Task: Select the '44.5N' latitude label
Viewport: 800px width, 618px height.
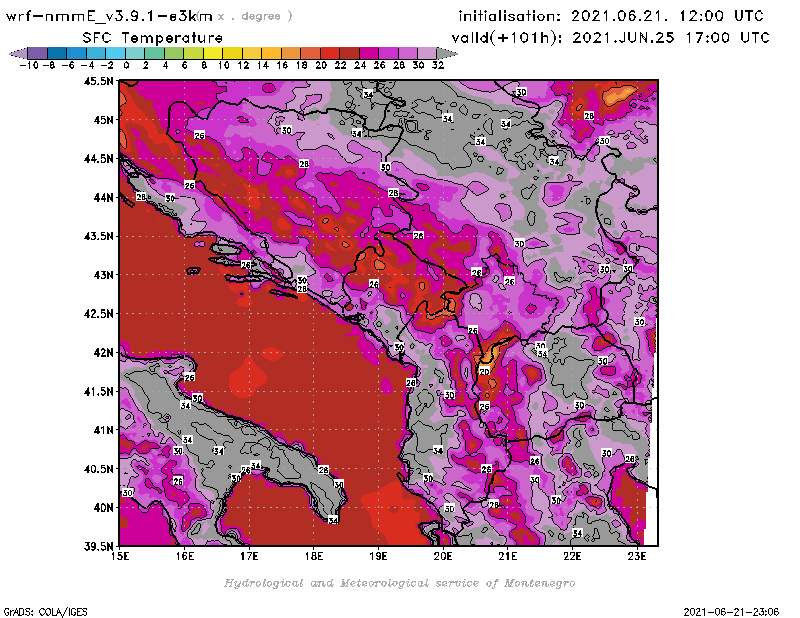Action: pos(98,159)
